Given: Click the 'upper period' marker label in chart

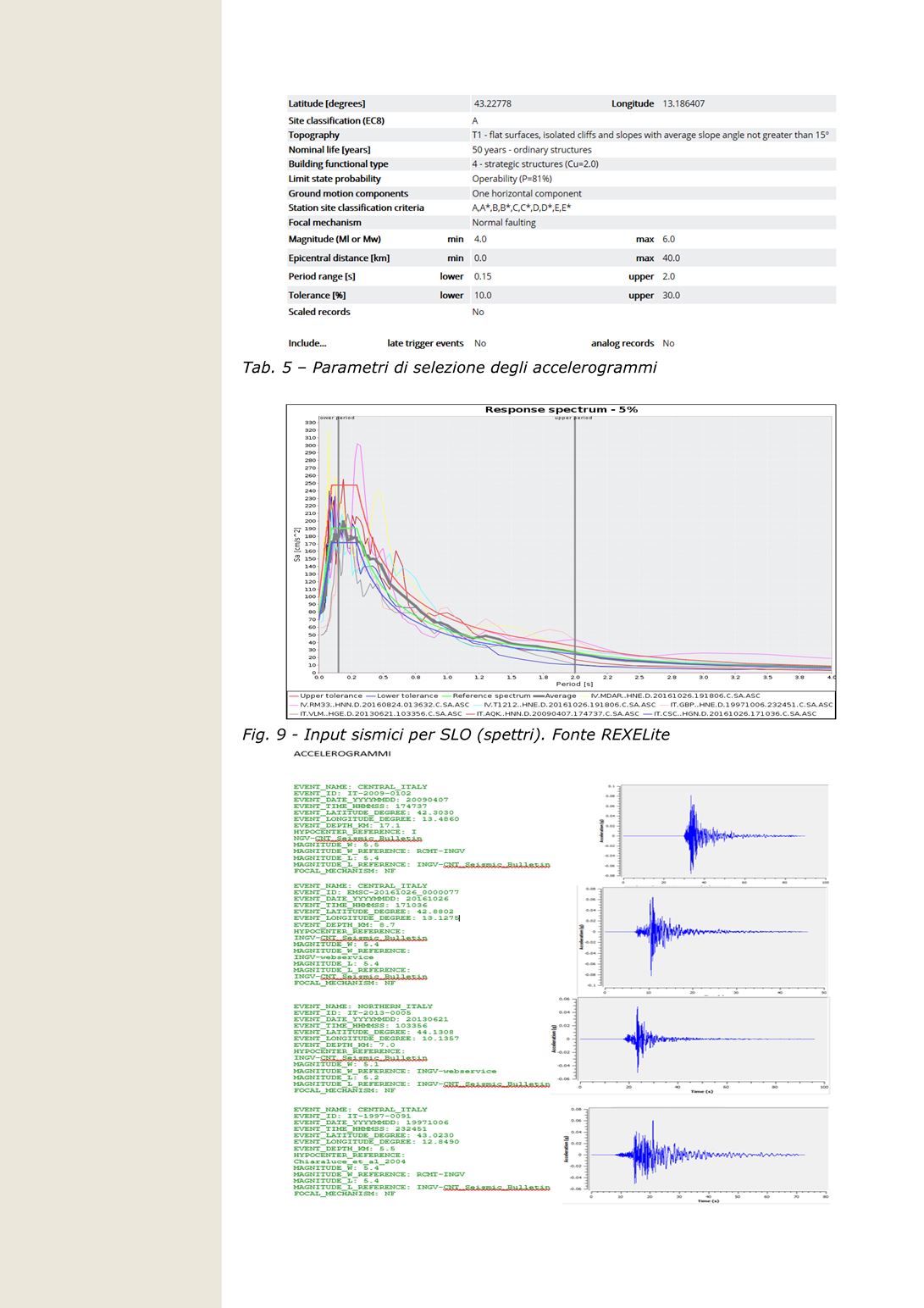Looking at the screenshot, I should [573, 418].
